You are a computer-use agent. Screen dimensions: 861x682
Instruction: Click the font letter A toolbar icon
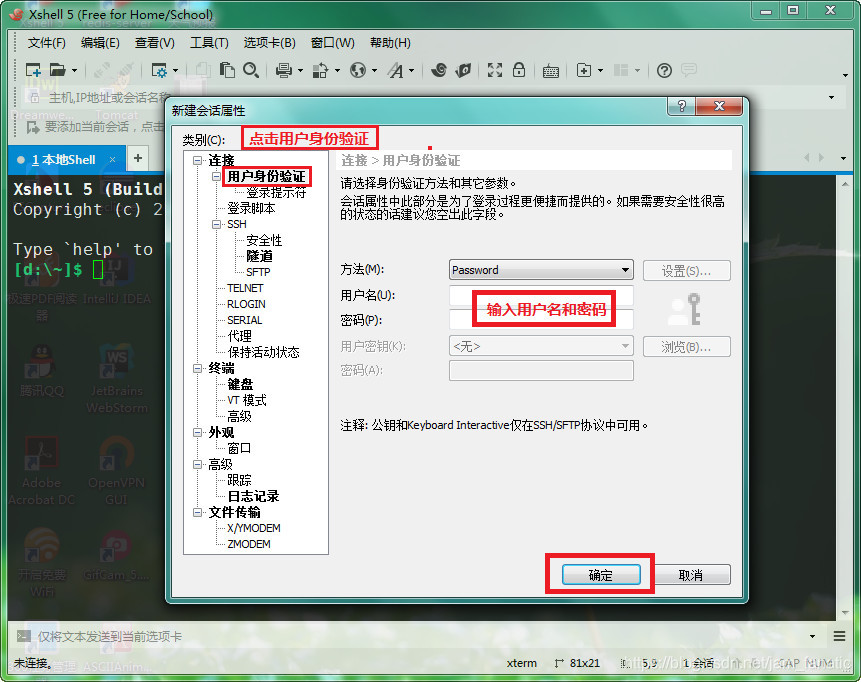coord(395,70)
